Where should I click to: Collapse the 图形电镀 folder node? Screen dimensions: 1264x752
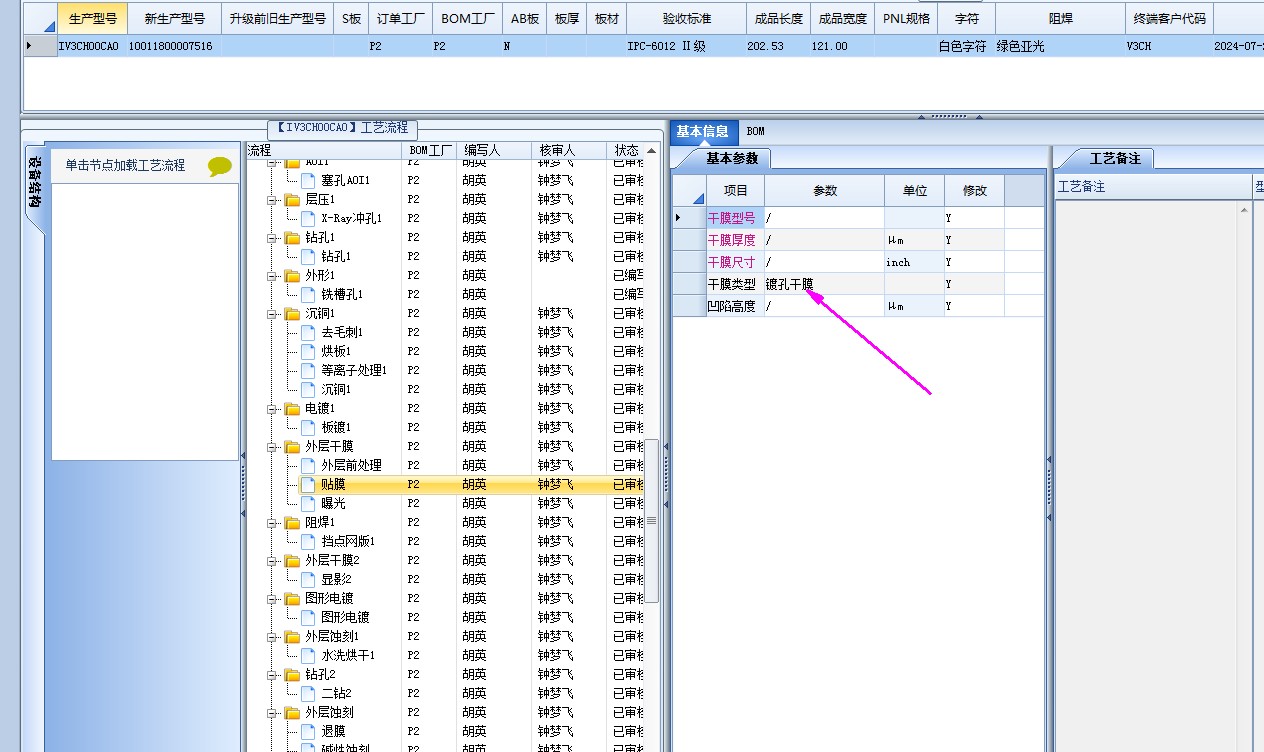tap(272, 599)
